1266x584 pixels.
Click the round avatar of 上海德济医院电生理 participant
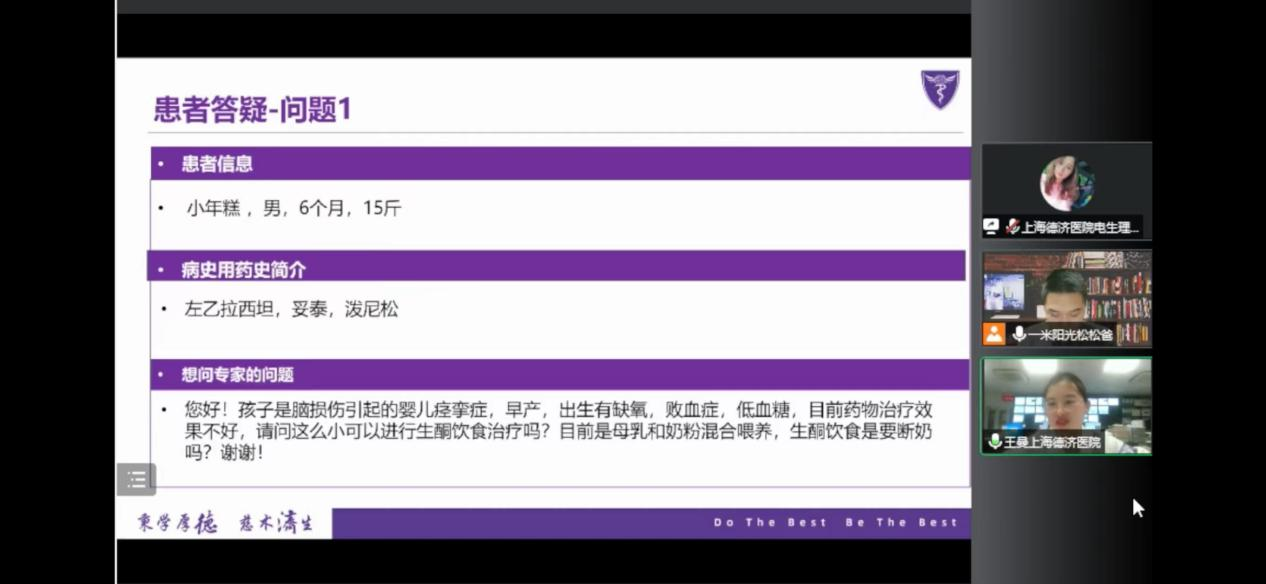(x=1066, y=183)
